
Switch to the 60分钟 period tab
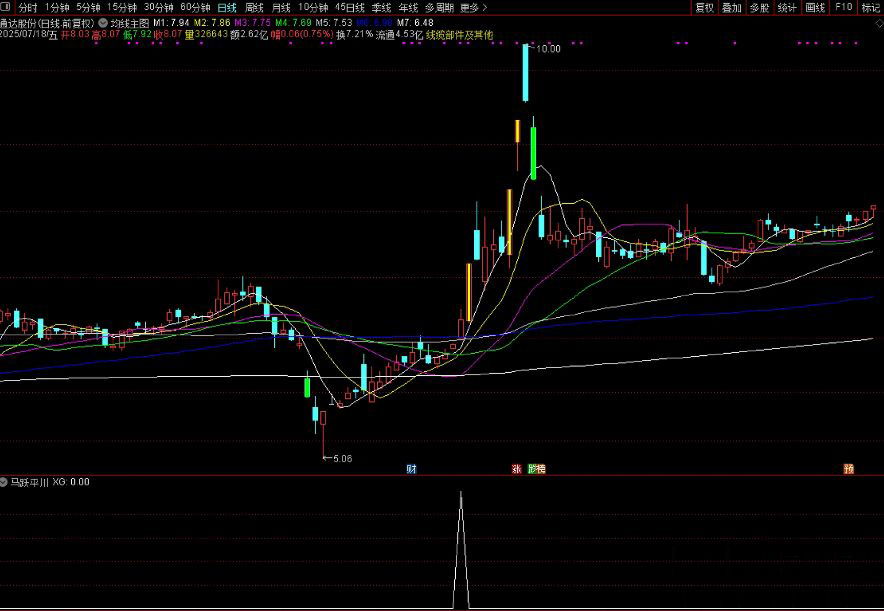tap(195, 7)
